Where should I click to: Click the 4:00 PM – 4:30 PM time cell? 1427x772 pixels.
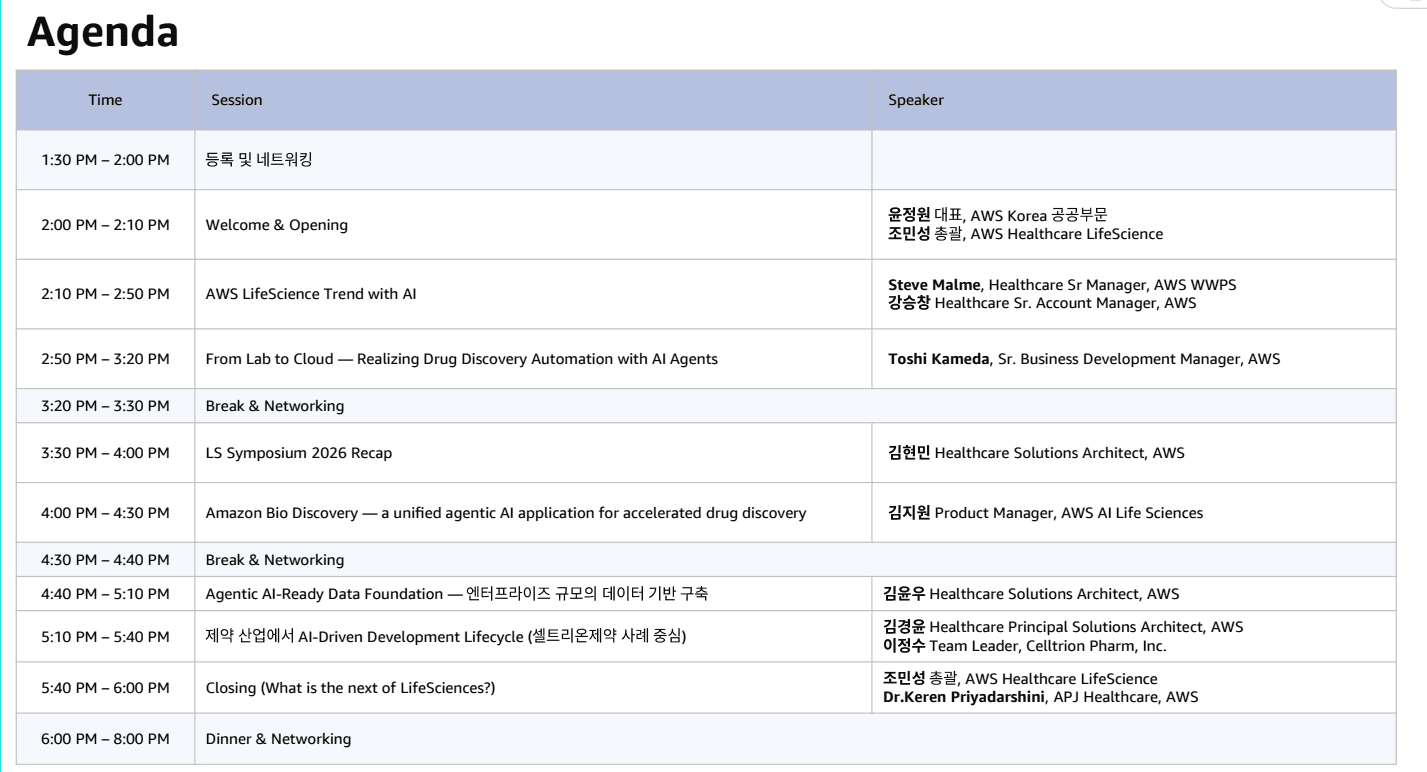(x=105, y=513)
